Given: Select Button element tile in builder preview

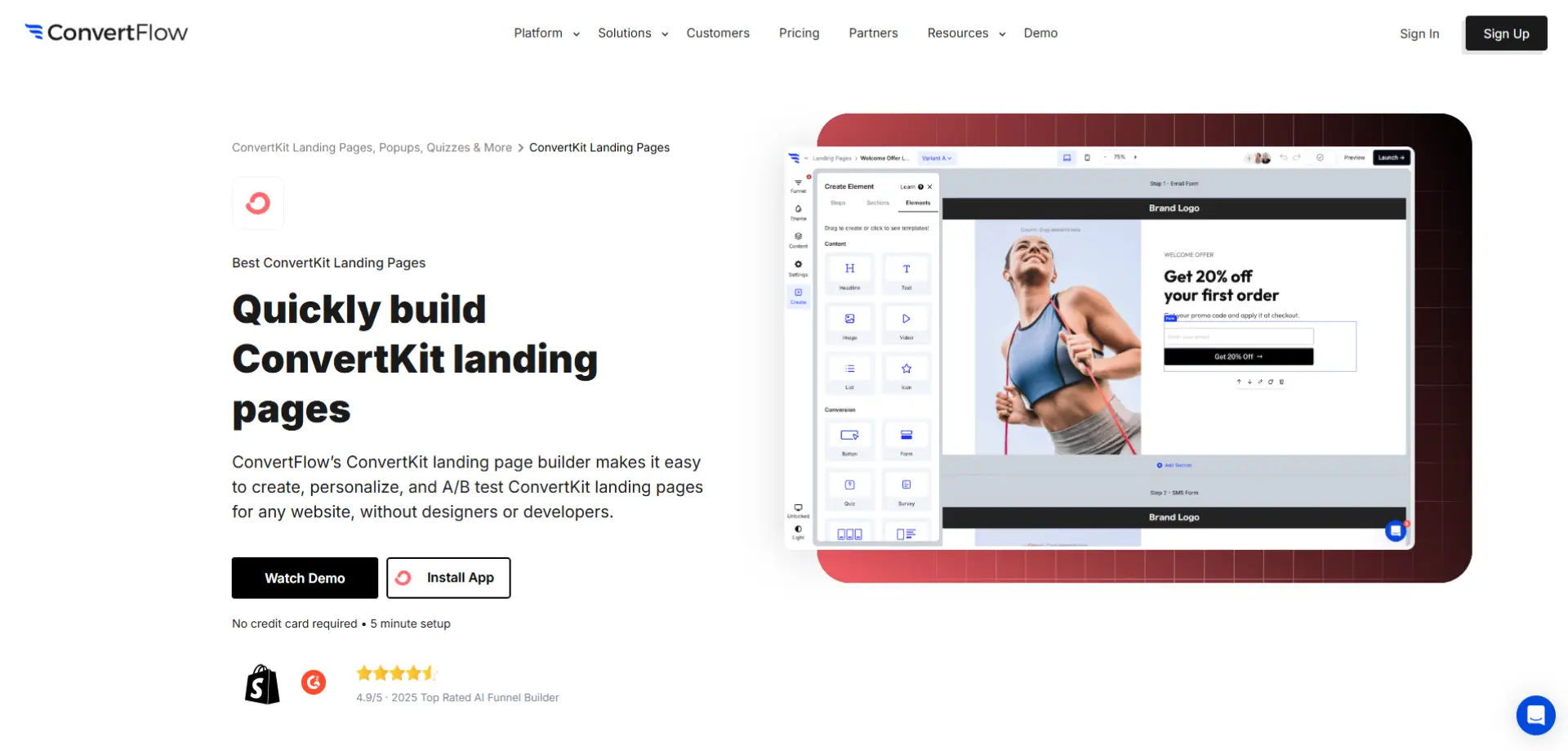Looking at the screenshot, I should click(x=849, y=440).
